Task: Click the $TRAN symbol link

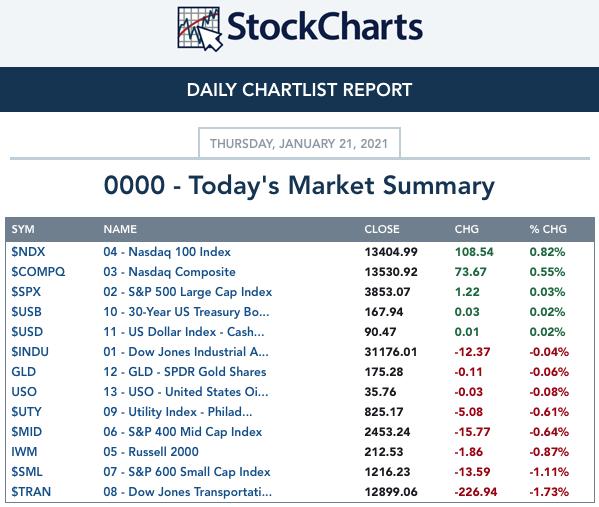Action: pos(31,492)
